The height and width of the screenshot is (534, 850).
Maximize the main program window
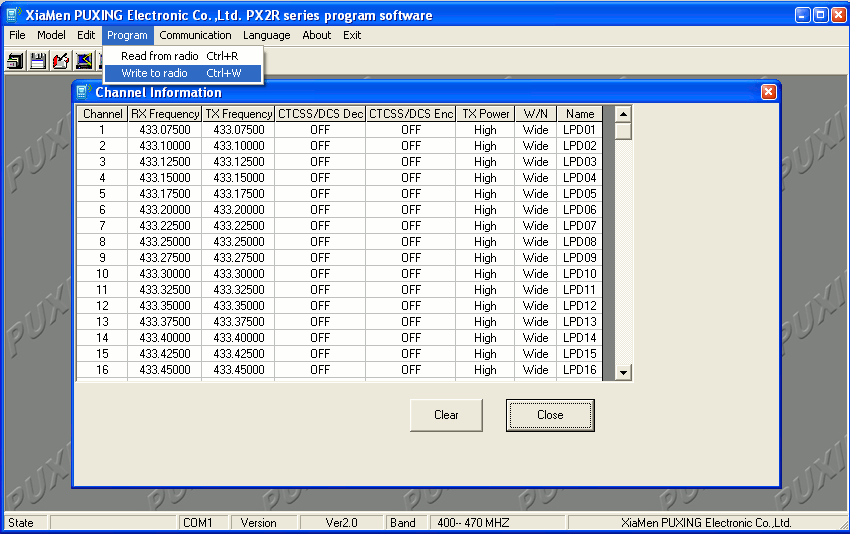coord(821,15)
